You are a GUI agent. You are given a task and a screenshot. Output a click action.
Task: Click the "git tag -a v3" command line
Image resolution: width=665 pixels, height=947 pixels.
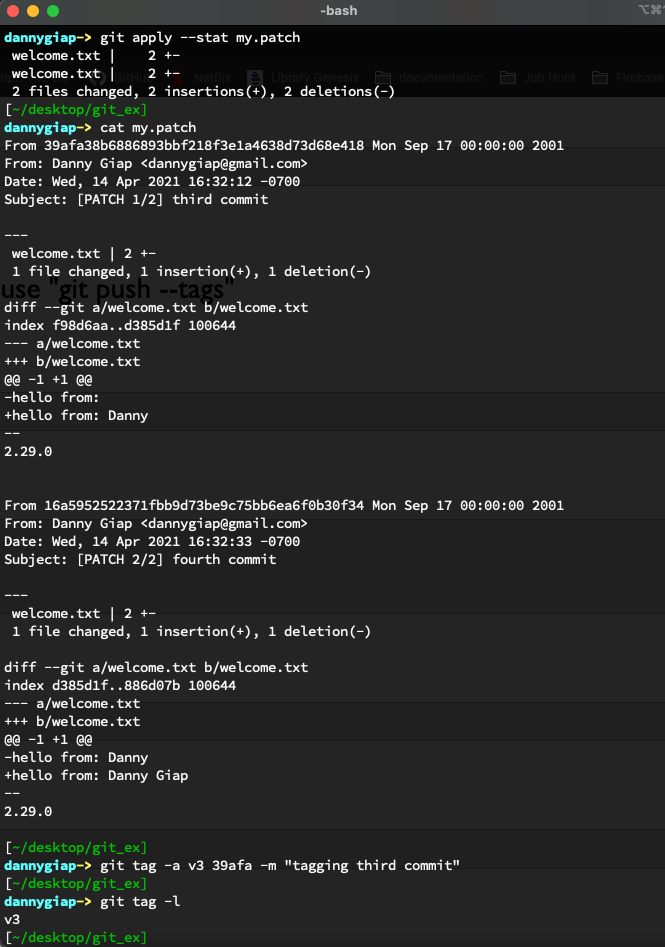coord(280,866)
